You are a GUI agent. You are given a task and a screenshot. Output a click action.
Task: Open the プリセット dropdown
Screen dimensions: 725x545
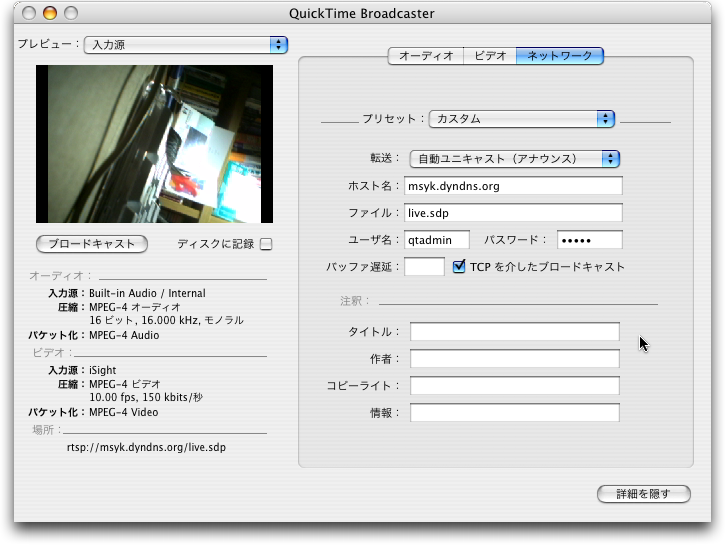tap(521, 119)
